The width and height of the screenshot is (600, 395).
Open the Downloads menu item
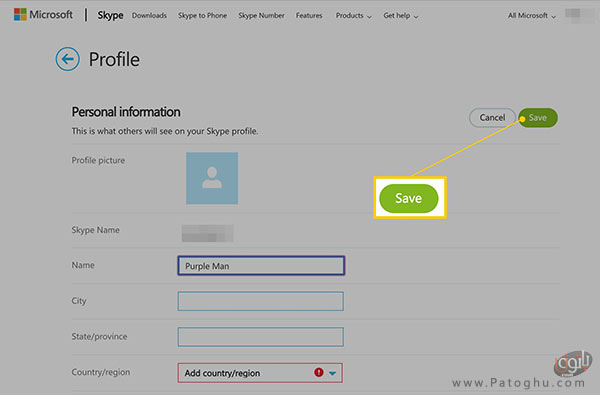149,16
